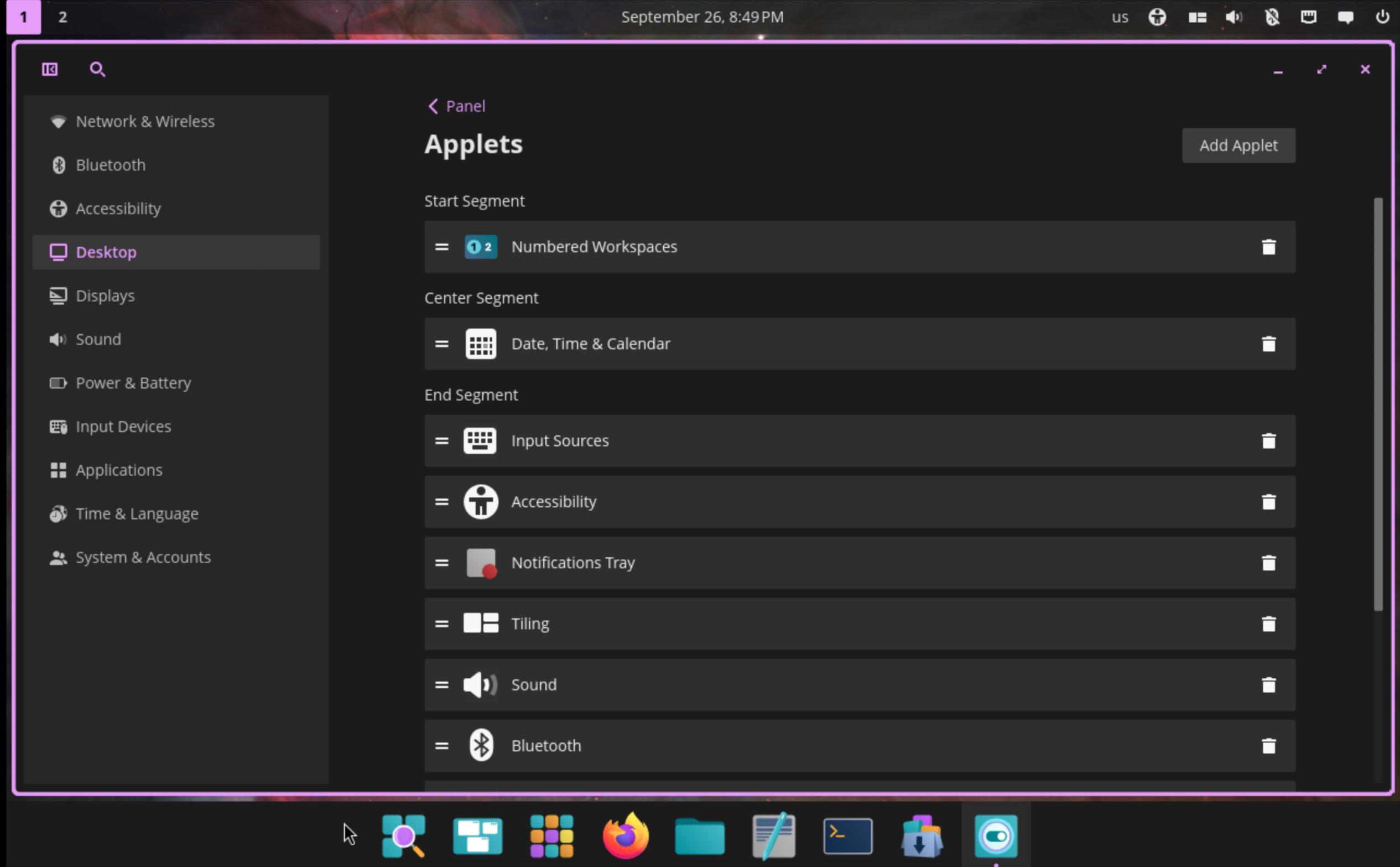Switch to workspace 2 in the top panel

62,17
